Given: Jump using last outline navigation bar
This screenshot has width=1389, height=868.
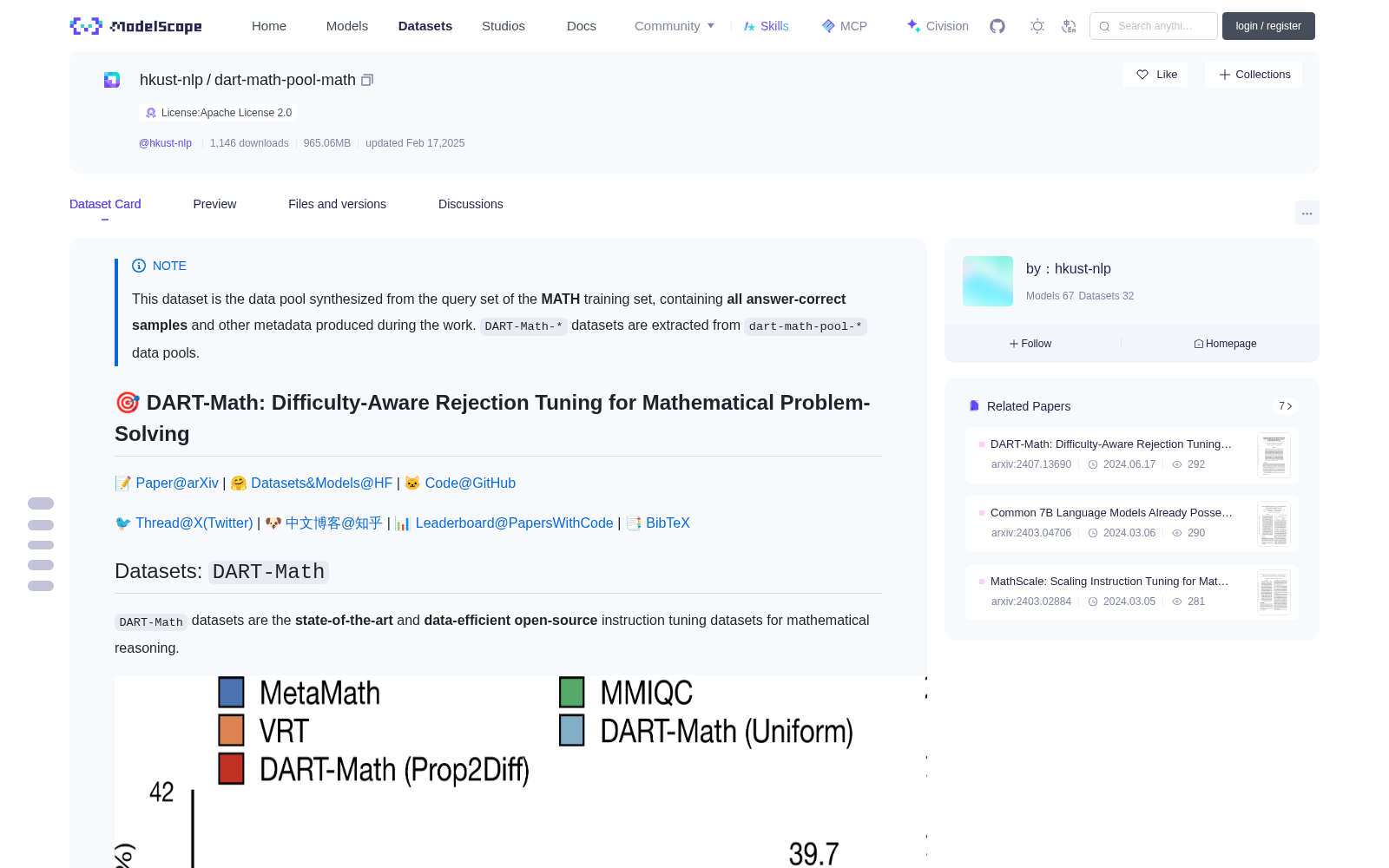Looking at the screenshot, I should tap(41, 586).
